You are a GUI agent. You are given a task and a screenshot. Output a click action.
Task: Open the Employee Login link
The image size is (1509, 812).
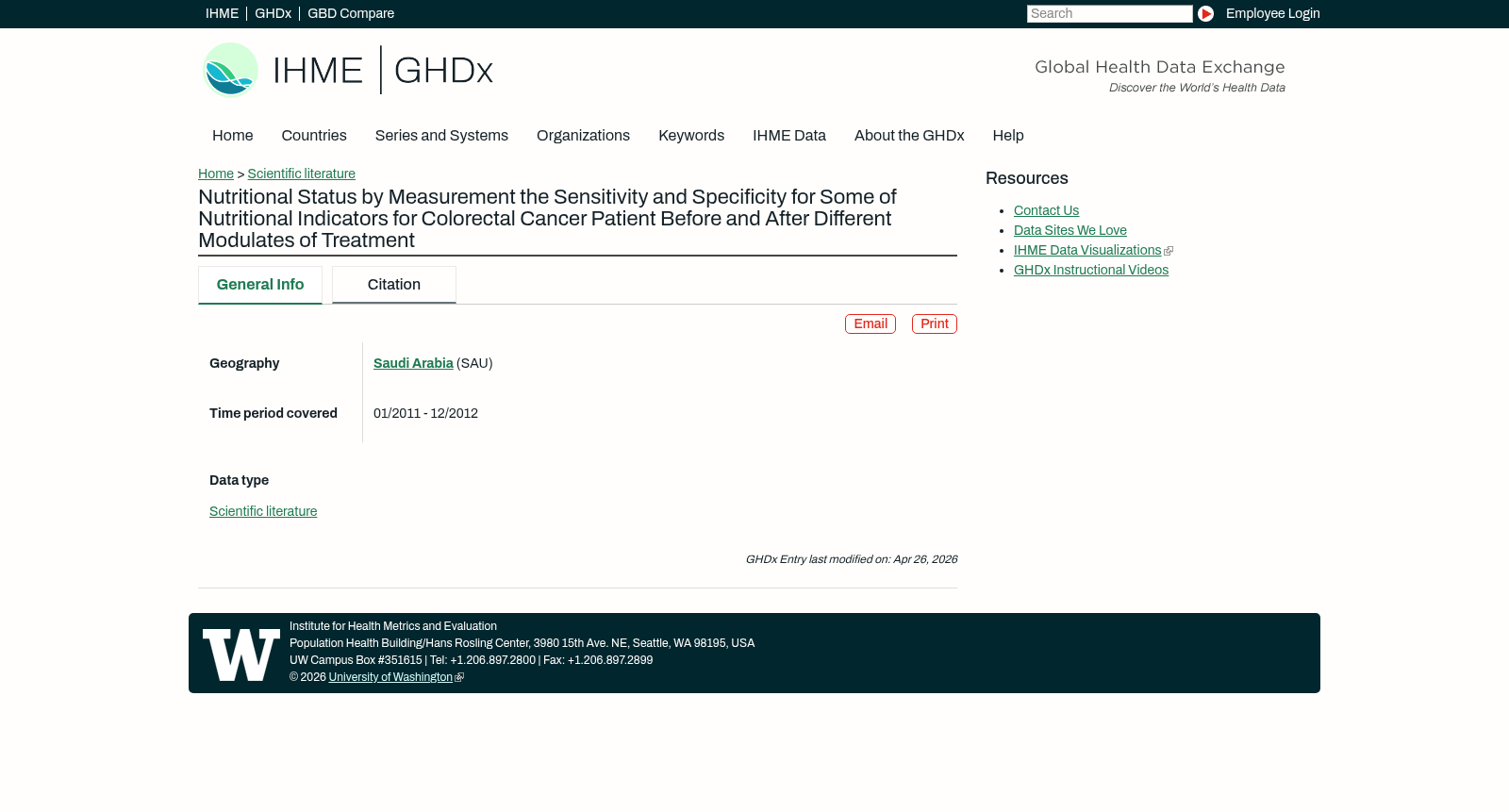coord(1272,14)
